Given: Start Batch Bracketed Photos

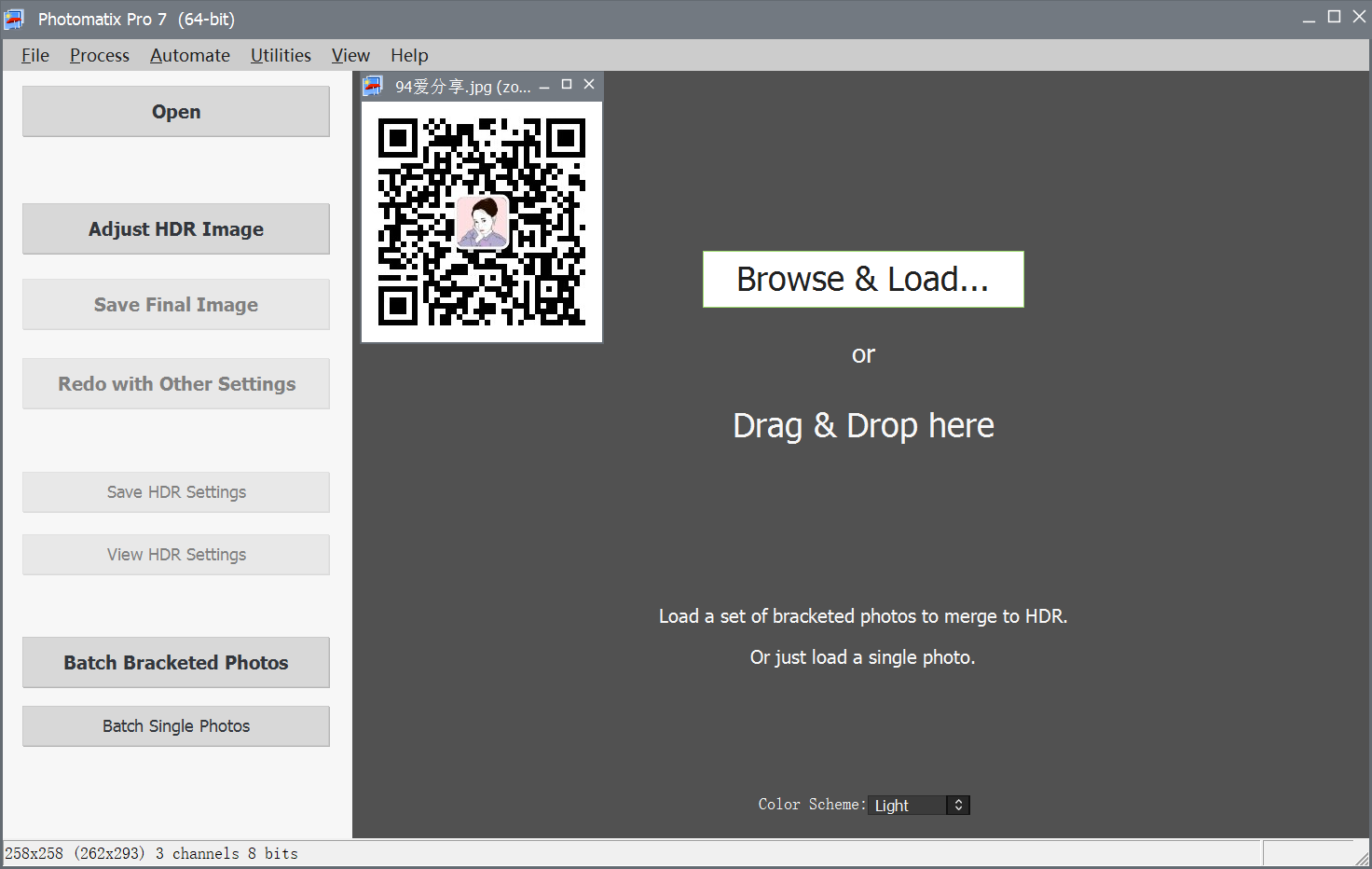Looking at the screenshot, I should (176, 663).
